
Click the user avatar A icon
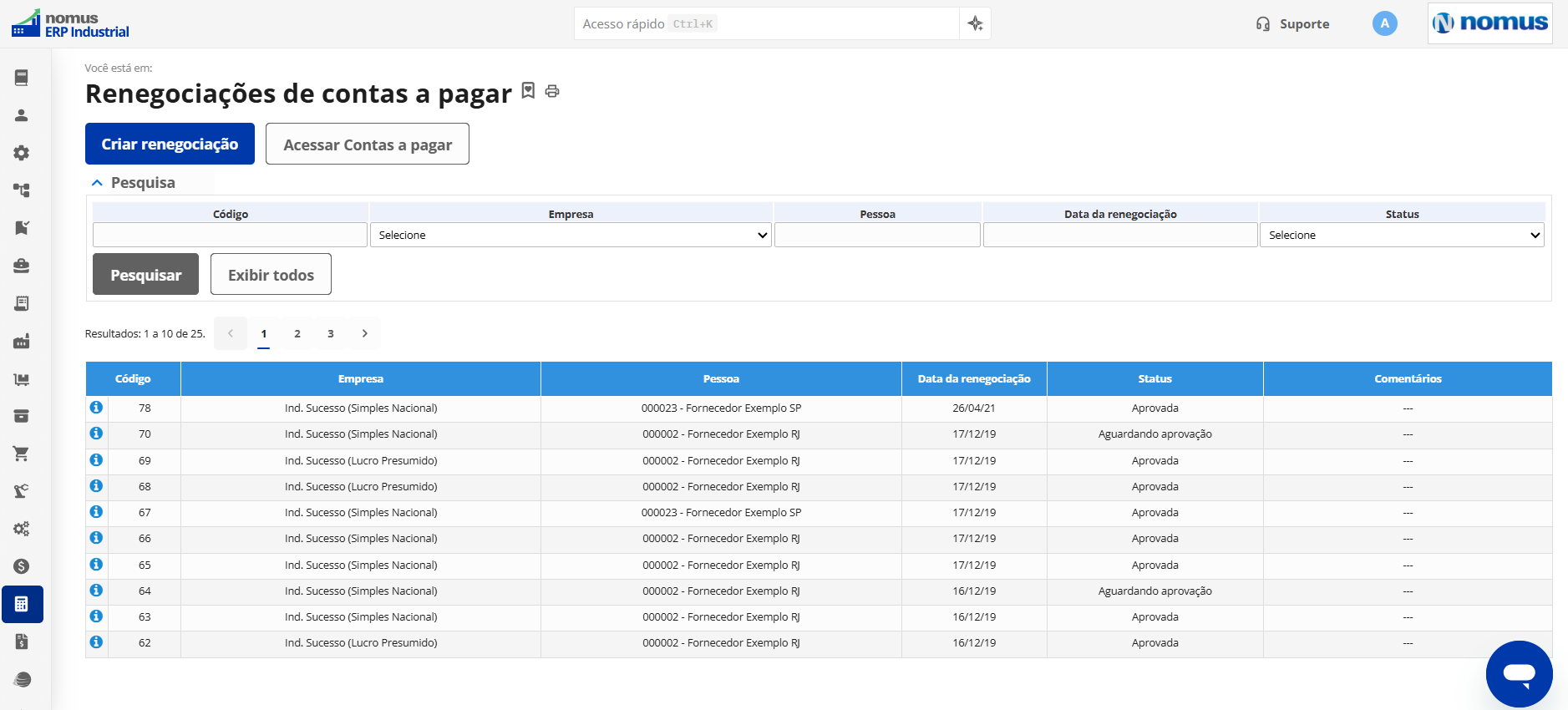point(1384,23)
